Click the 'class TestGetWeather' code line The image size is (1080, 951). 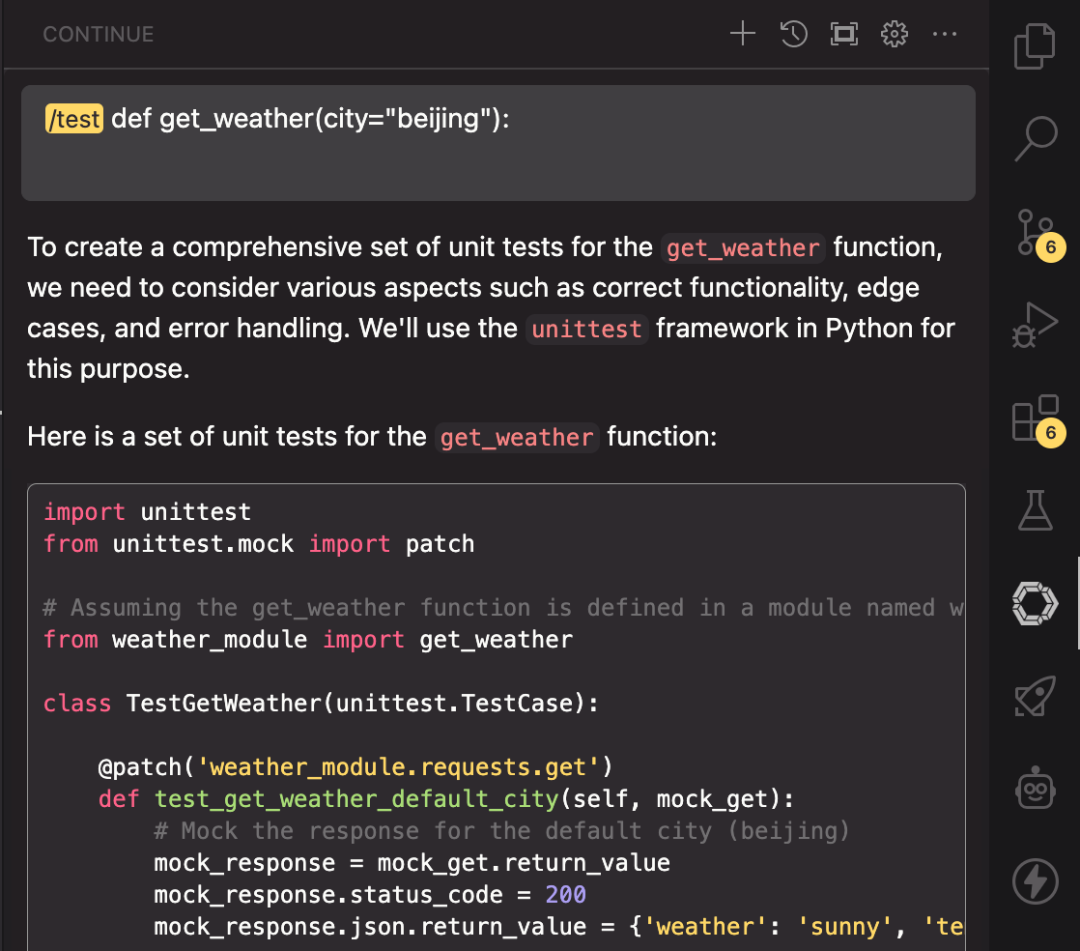coord(321,703)
